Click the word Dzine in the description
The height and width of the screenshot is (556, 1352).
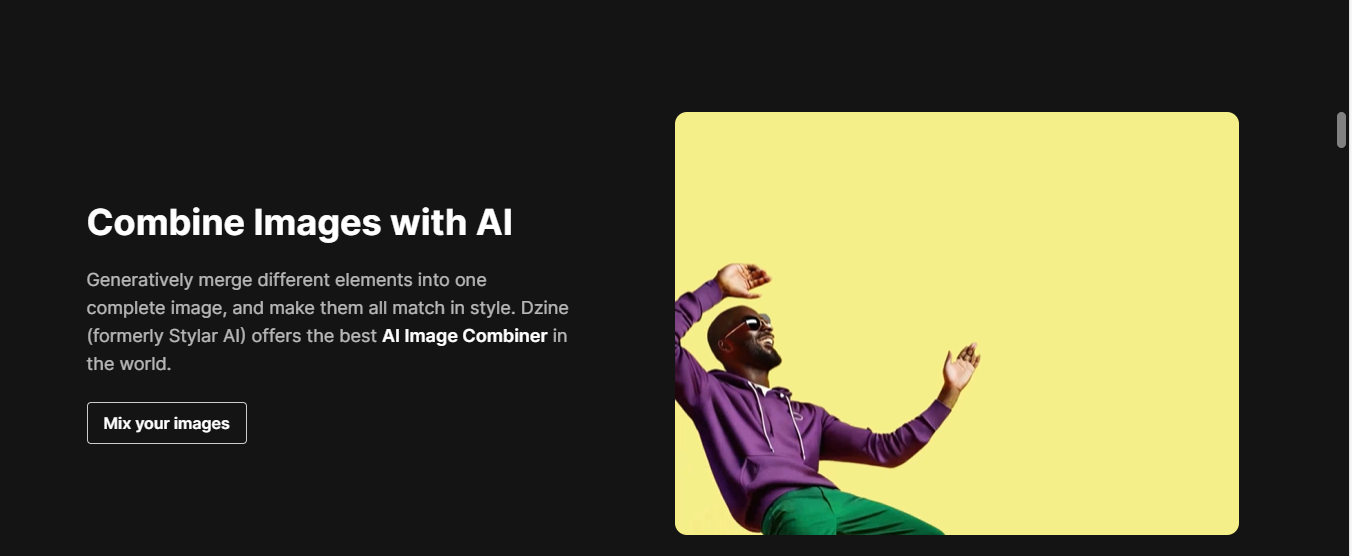545,307
